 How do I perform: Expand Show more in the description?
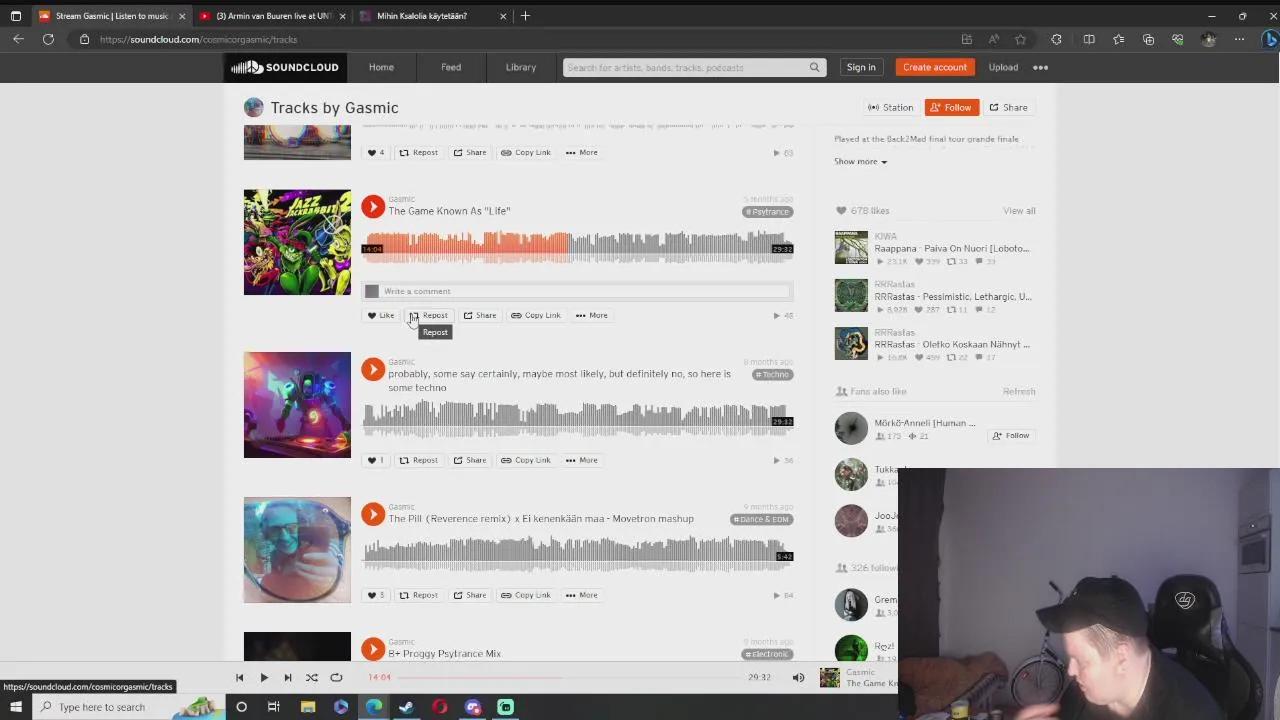pyautogui.click(x=860, y=161)
